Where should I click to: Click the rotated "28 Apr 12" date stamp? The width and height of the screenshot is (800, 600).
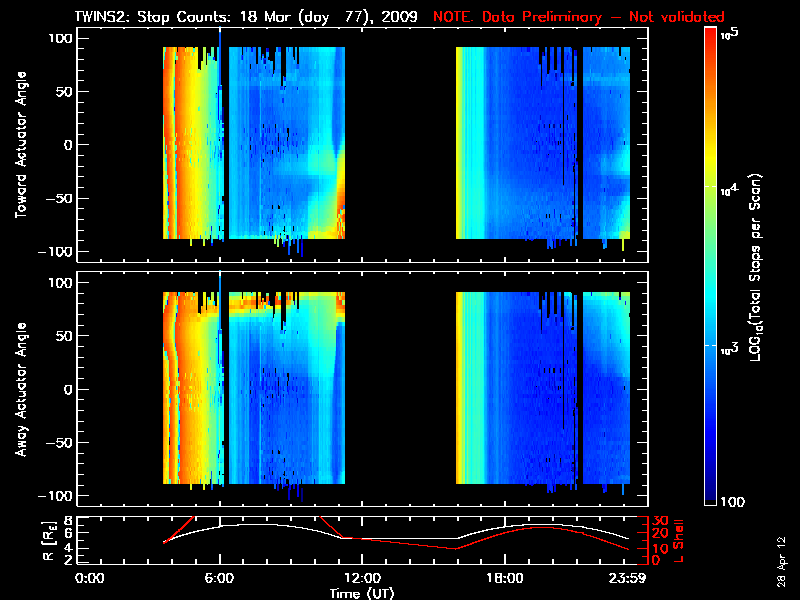coord(782,561)
